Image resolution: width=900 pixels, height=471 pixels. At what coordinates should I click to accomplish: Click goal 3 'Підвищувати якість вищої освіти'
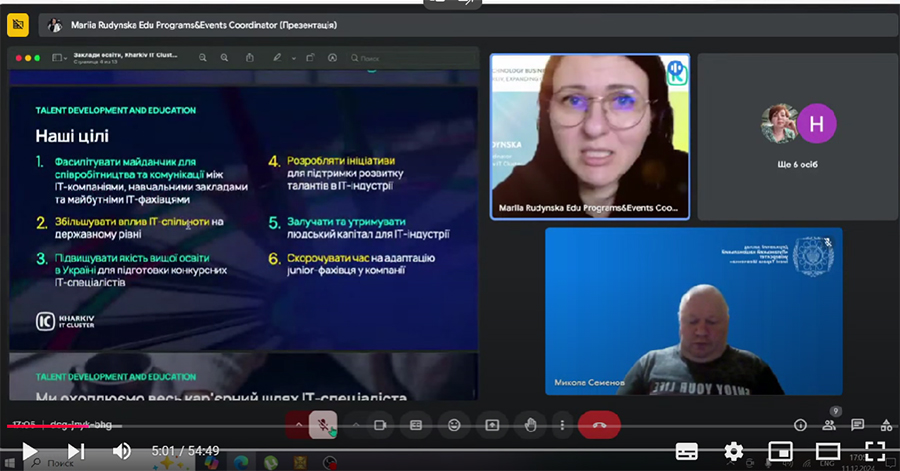(132, 258)
